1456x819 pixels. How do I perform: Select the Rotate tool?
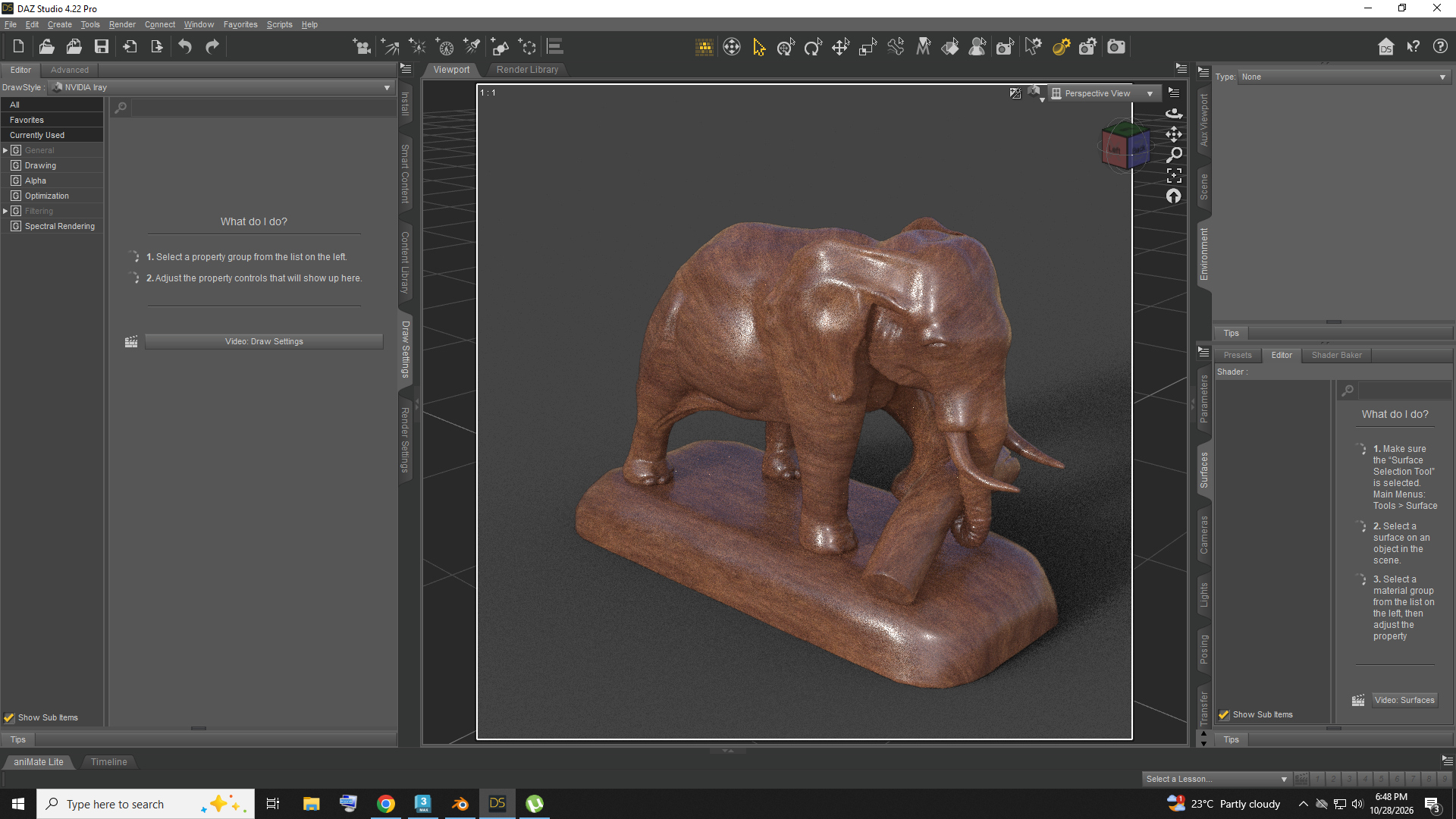813,47
